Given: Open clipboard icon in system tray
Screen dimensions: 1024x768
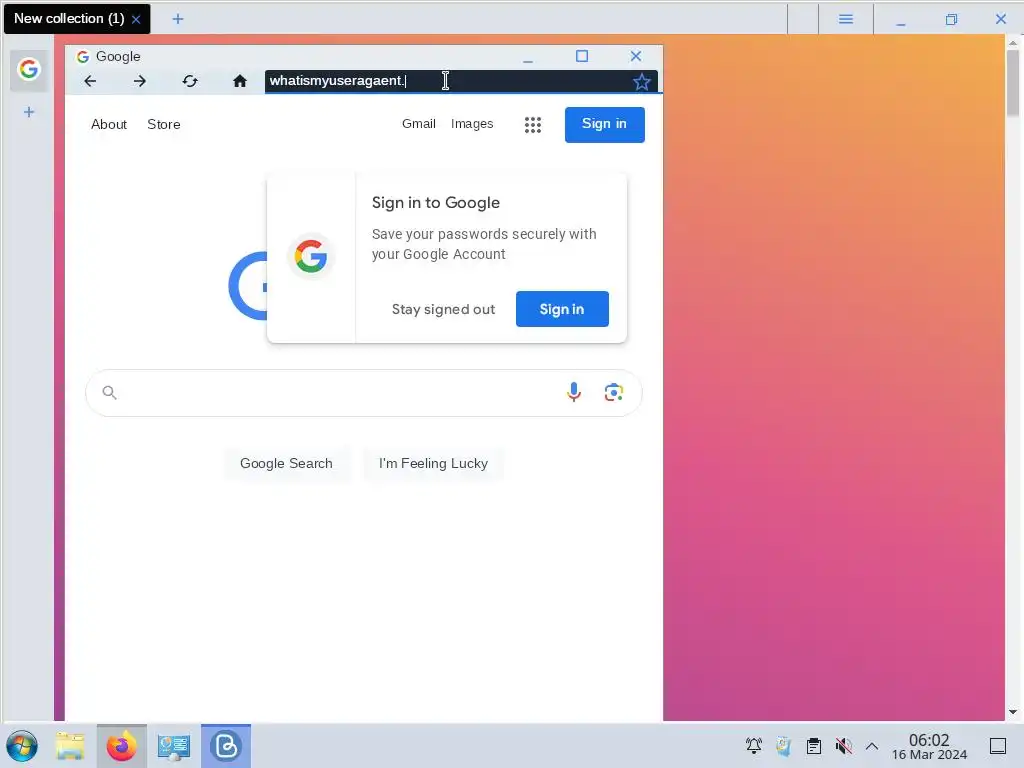Looking at the screenshot, I should coord(814,746).
